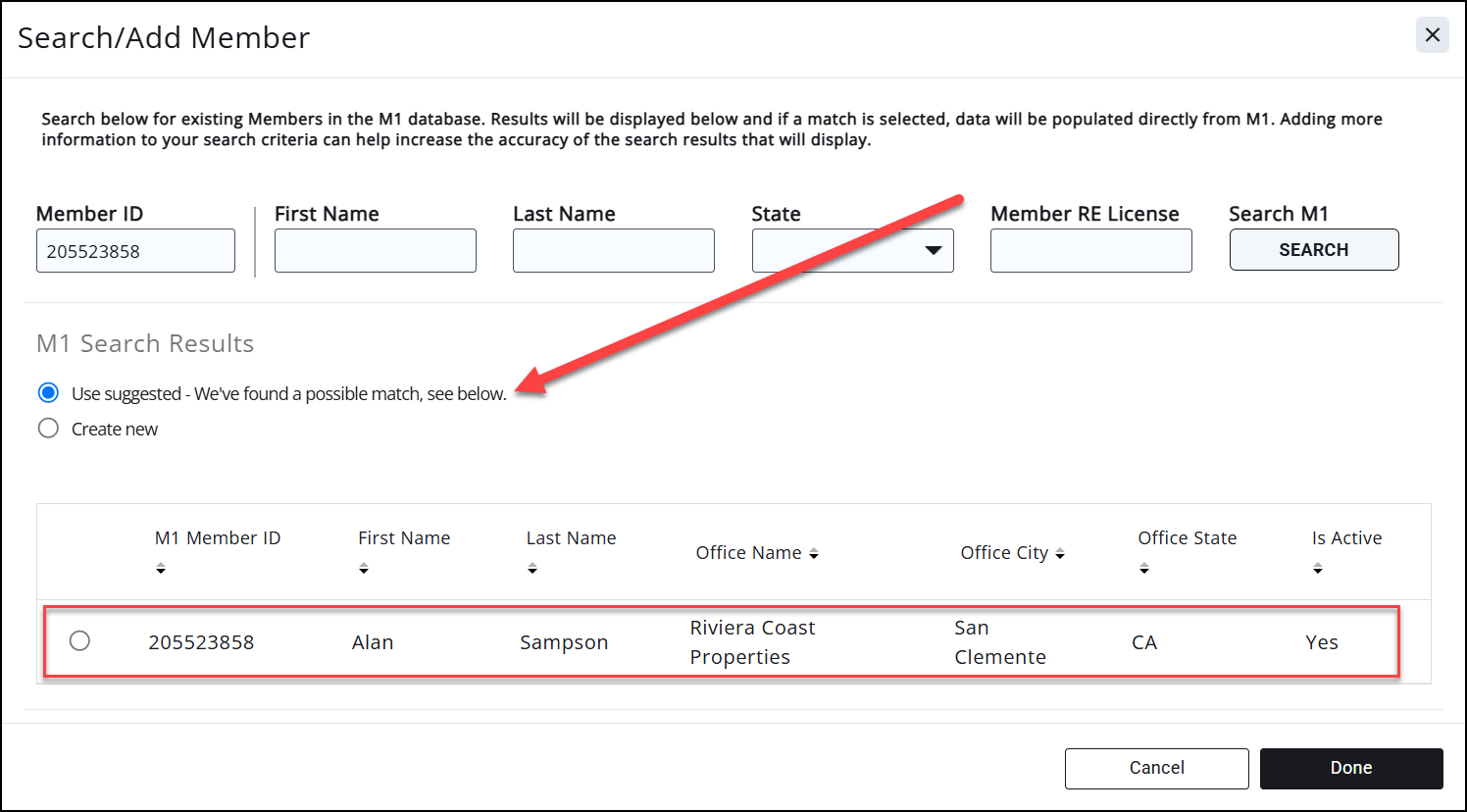Select the Alan Sampson result row radio
The image size is (1467, 812).
[x=79, y=641]
